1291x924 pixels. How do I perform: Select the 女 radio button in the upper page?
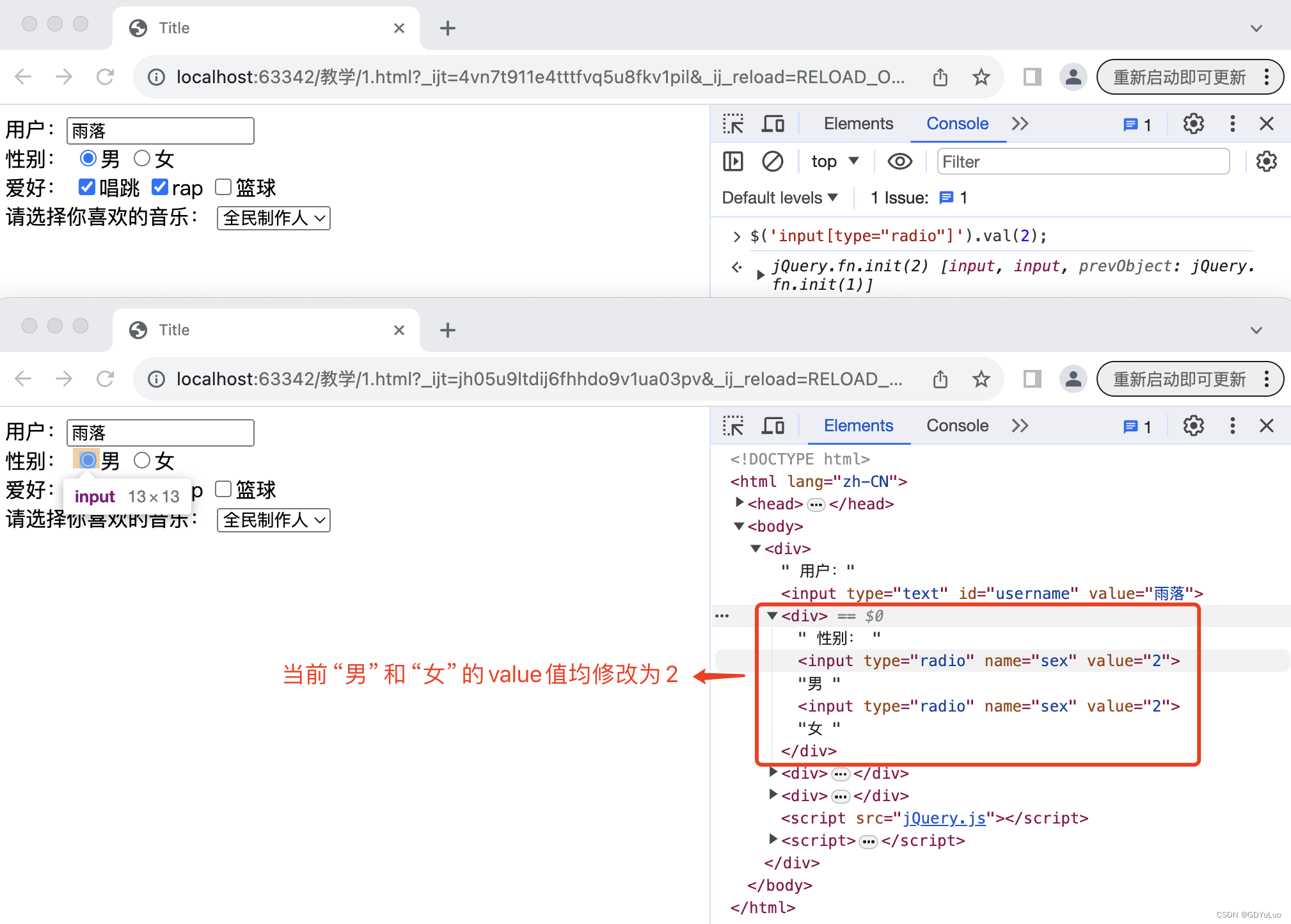[x=142, y=158]
